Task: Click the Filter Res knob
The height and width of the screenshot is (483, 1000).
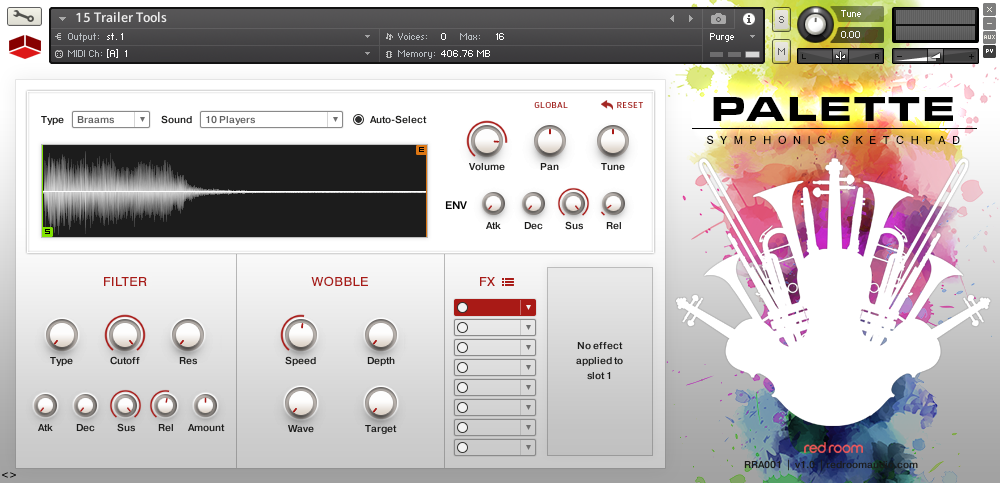Action: click(x=188, y=335)
